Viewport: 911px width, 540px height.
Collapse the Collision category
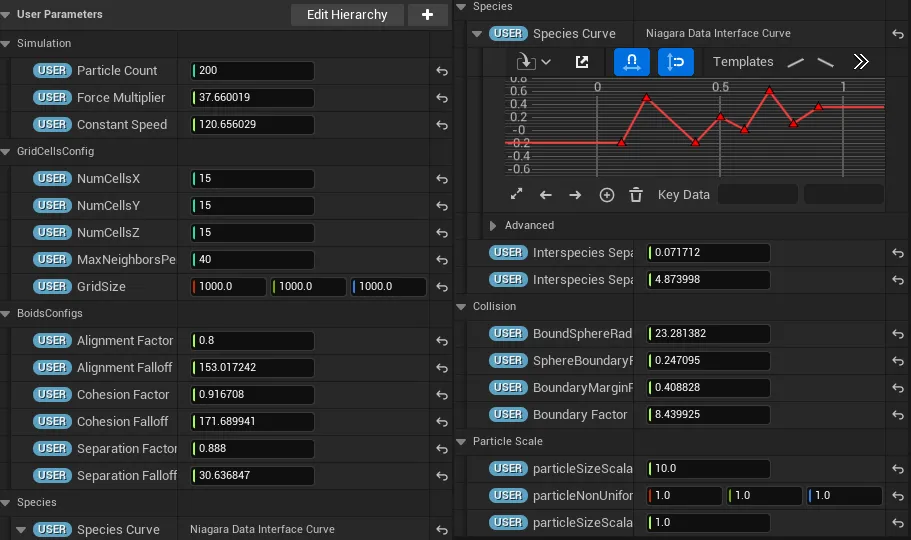click(461, 307)
